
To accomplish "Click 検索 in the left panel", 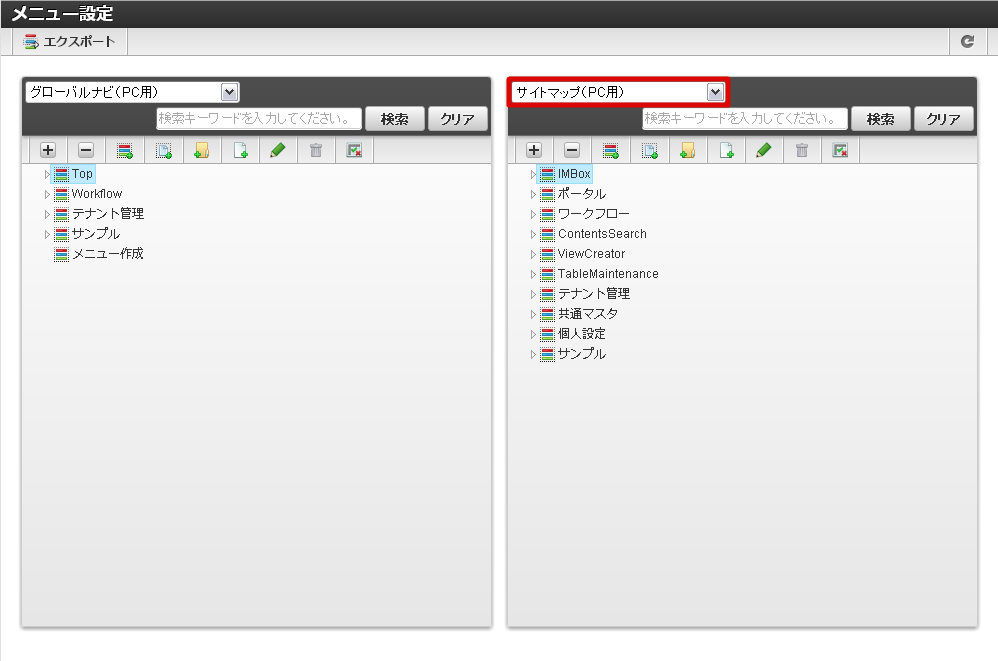I will point(395,119).
